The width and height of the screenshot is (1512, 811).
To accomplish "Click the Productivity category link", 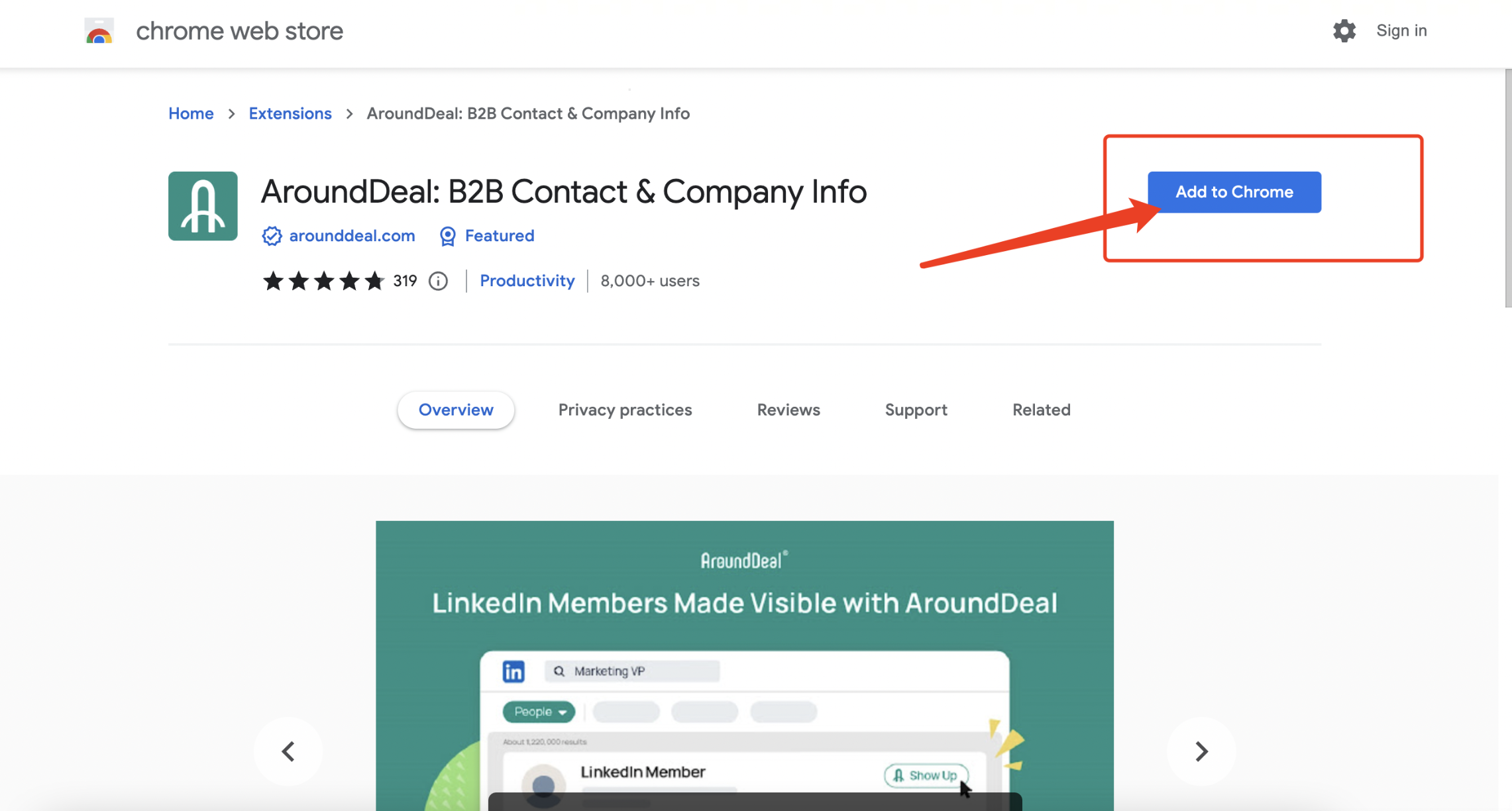I will click(527, 281).
